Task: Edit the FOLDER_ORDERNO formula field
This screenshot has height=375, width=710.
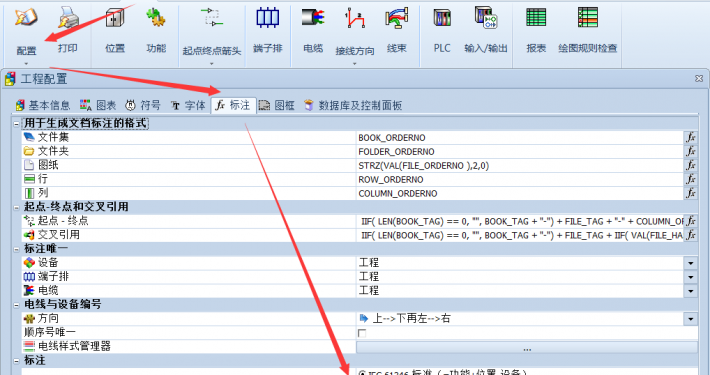Action: (520, 152)
